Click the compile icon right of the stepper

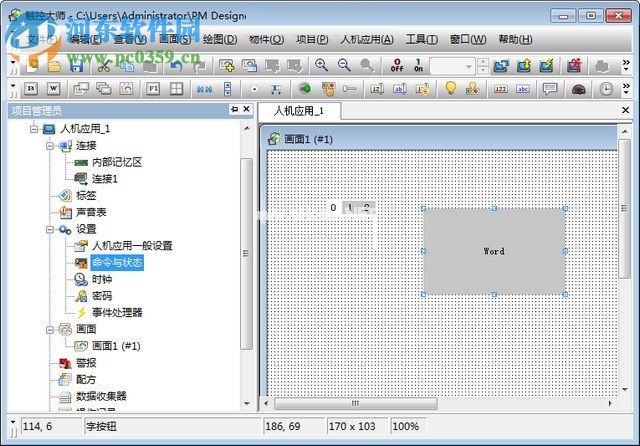(x=501, y=65)
